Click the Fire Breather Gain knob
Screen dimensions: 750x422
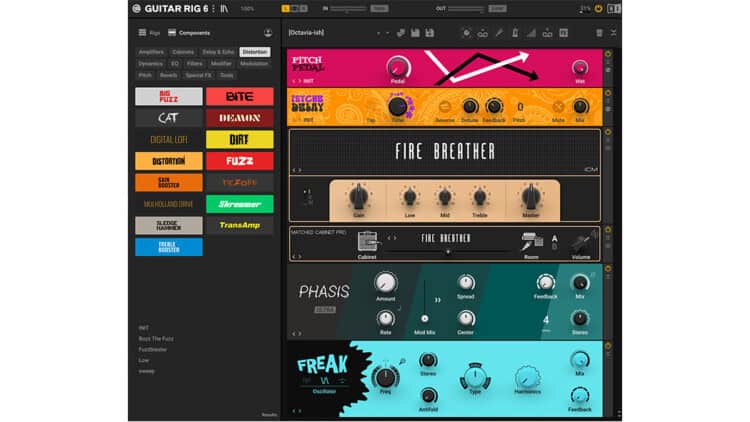tap(358, 196)
